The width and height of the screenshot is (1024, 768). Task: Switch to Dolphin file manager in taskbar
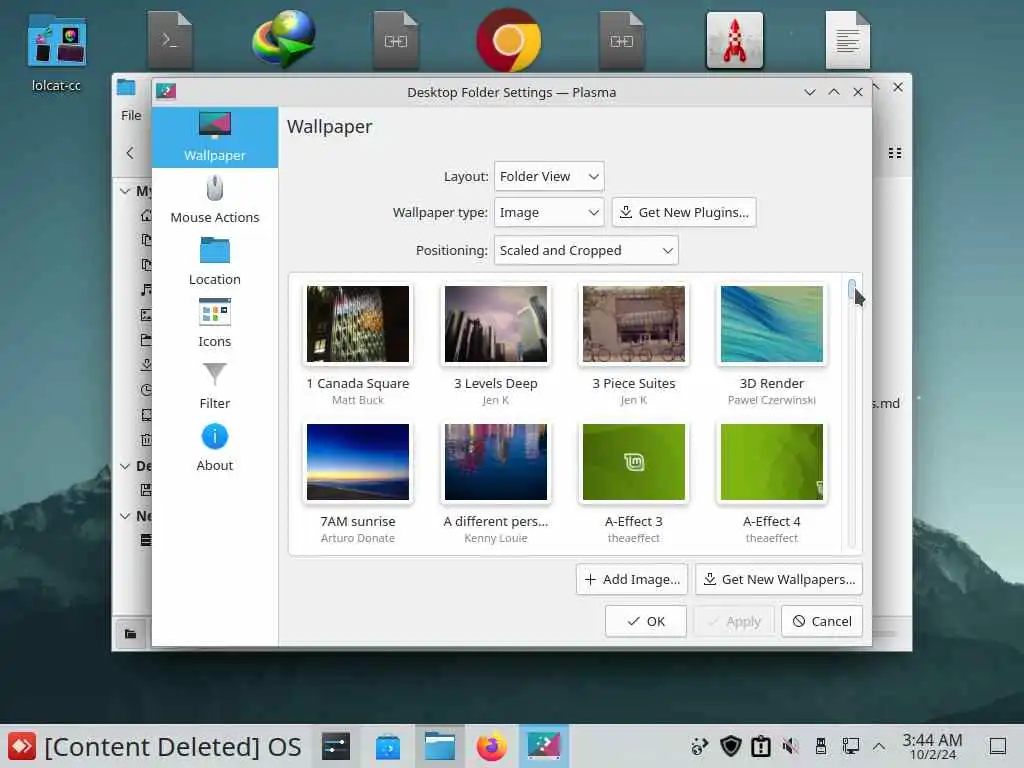(440, 746)
